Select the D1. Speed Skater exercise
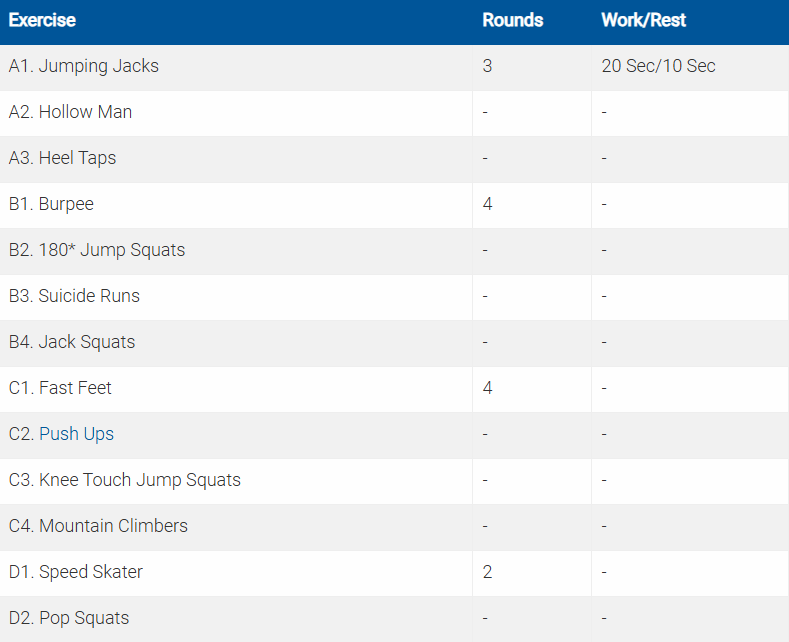This screenshot has height=642, width=789. (x=76, y=572)
